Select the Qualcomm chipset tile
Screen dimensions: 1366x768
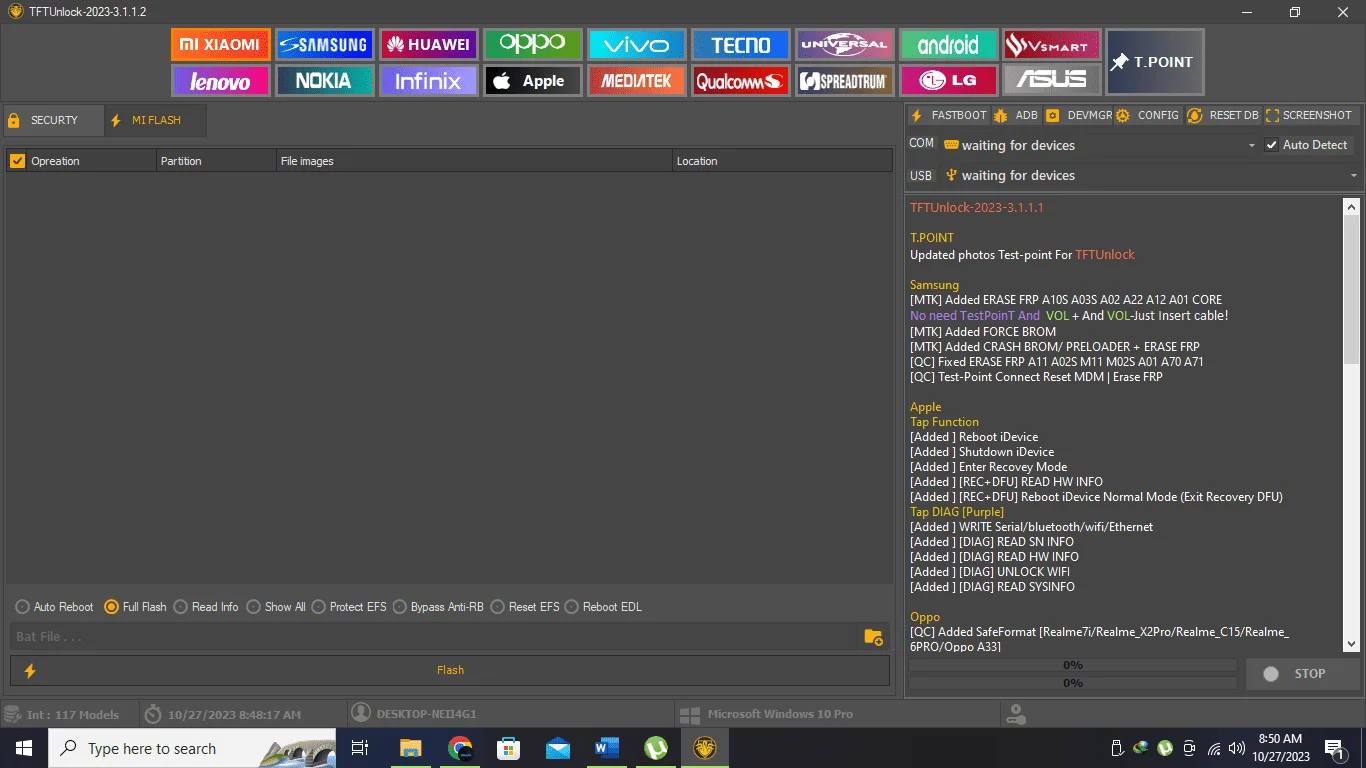pyautogui.click(x=740, y=81)
